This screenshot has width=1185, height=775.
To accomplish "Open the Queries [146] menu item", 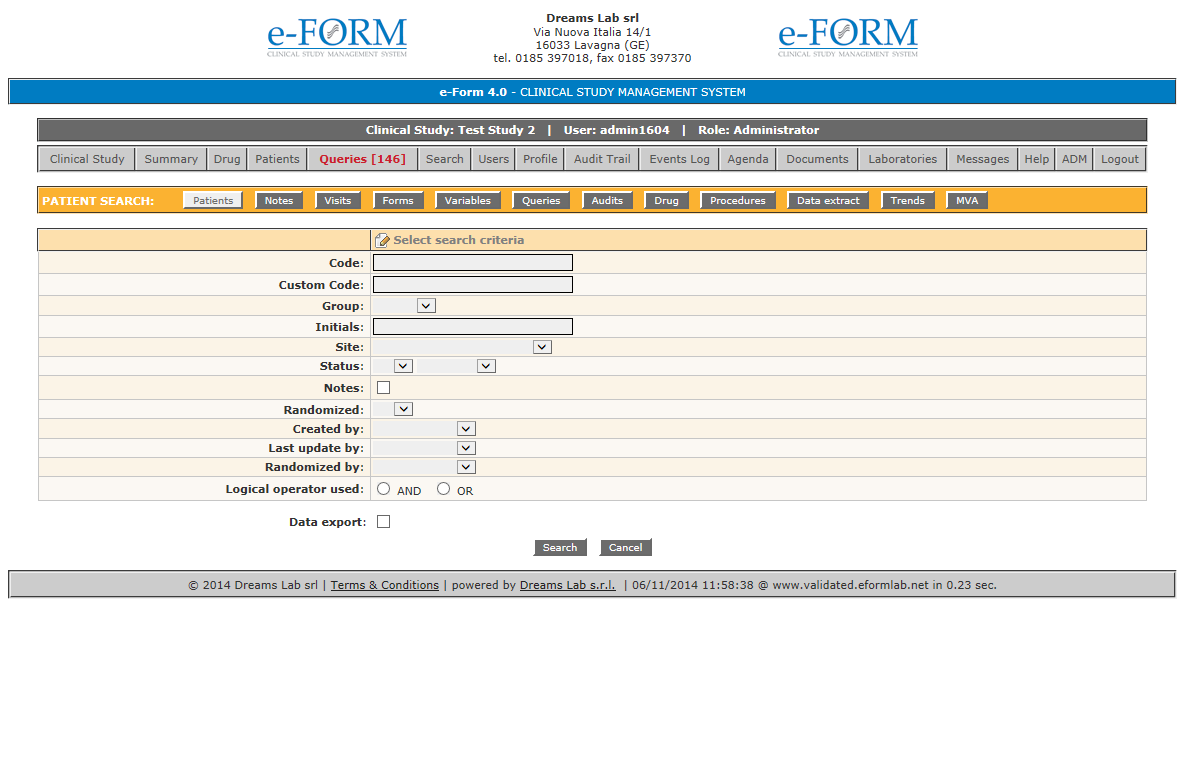I will tap(362, 159).
